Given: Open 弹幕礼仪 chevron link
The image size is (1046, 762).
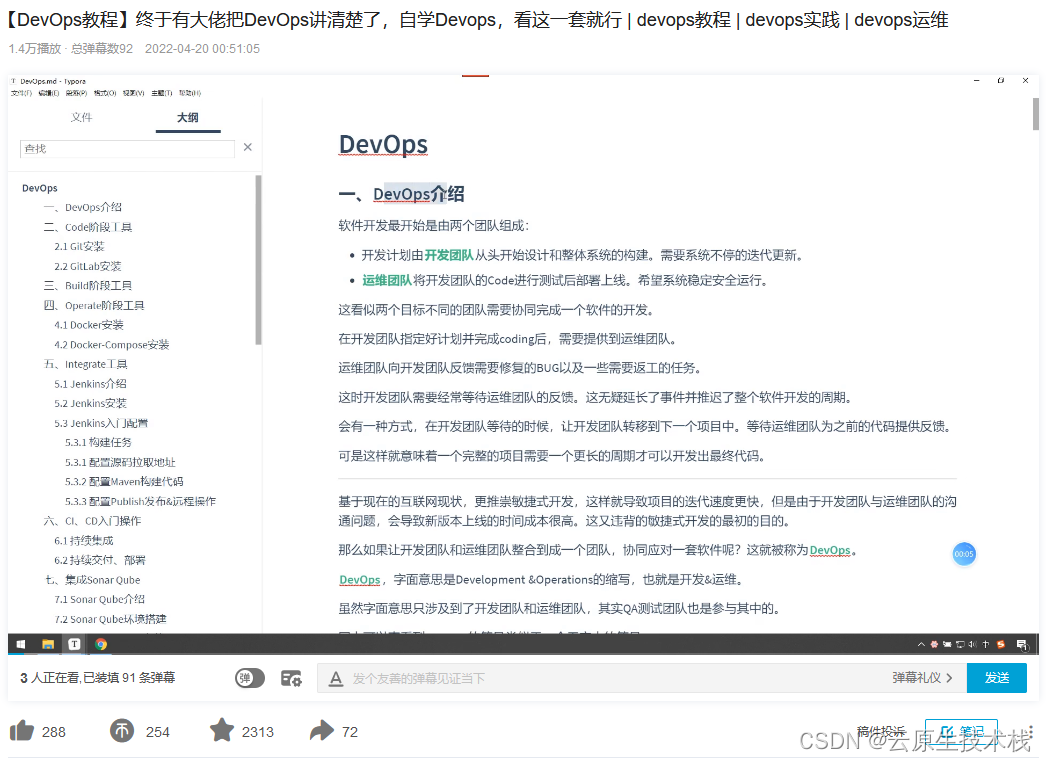Looking at the screenshot, I should pyautogui.click(x=922, y=678).
